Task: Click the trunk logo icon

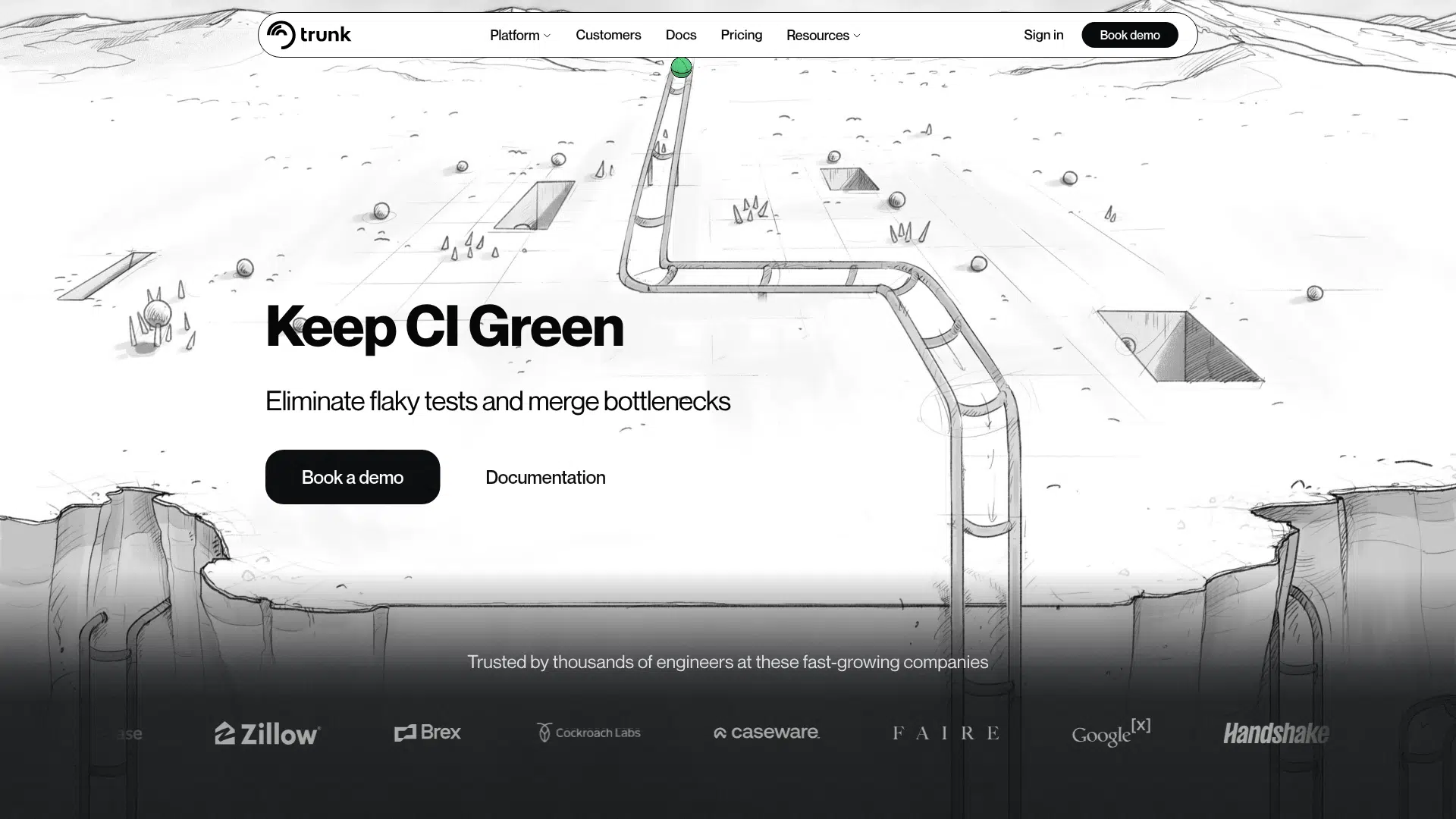Action: tap(281, 35)
